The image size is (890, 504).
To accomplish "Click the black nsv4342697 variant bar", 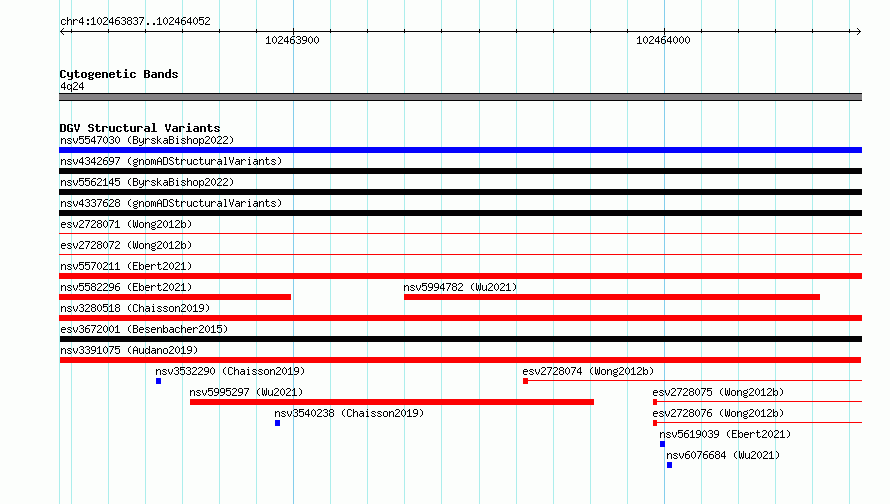I will point(460,171).
